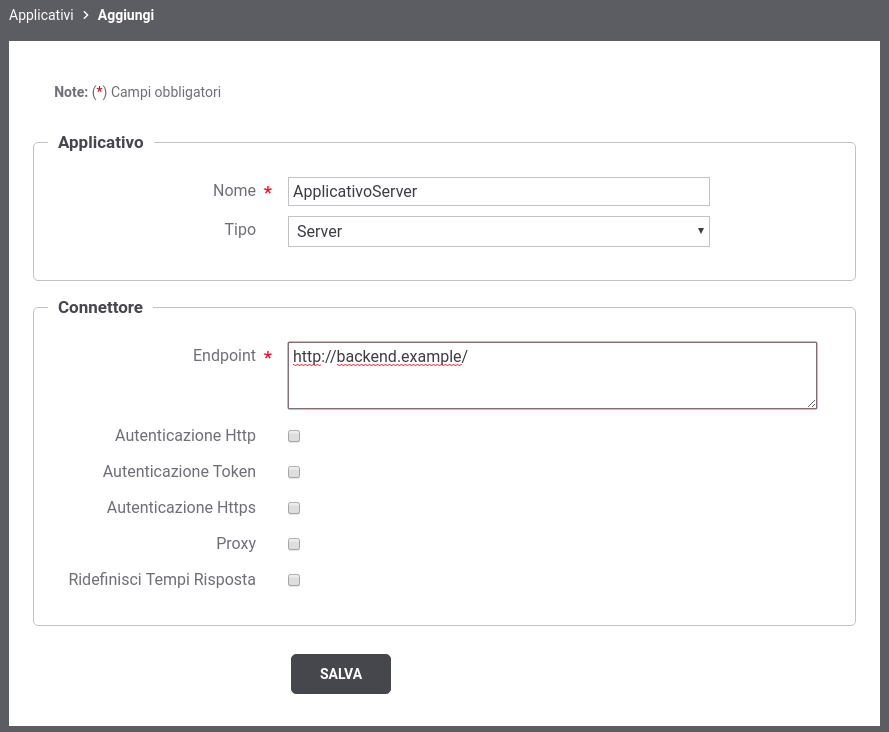Click the Tipo field label
889x732 pixels.
(x=240, y=230)
